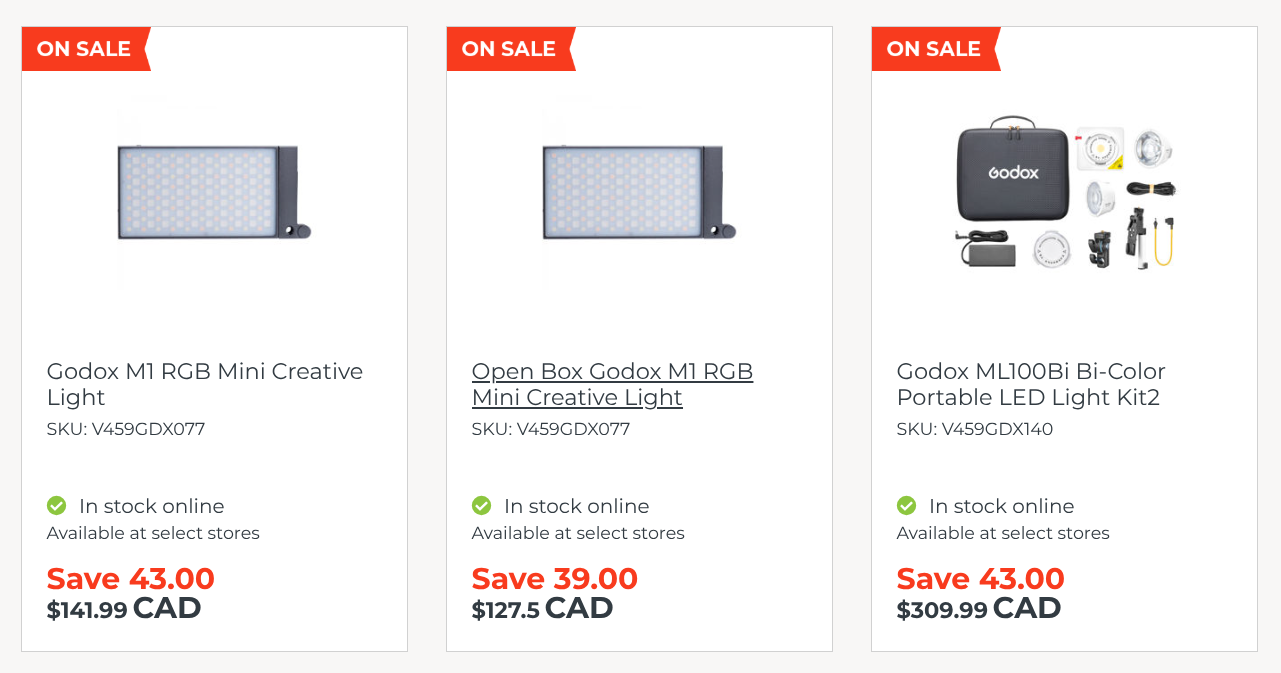Viewport: 1281px width, 673px height.
Task: Open Godox ML100Bi Bi-Color Portable LED title
Action: [x=1031, y=384]
